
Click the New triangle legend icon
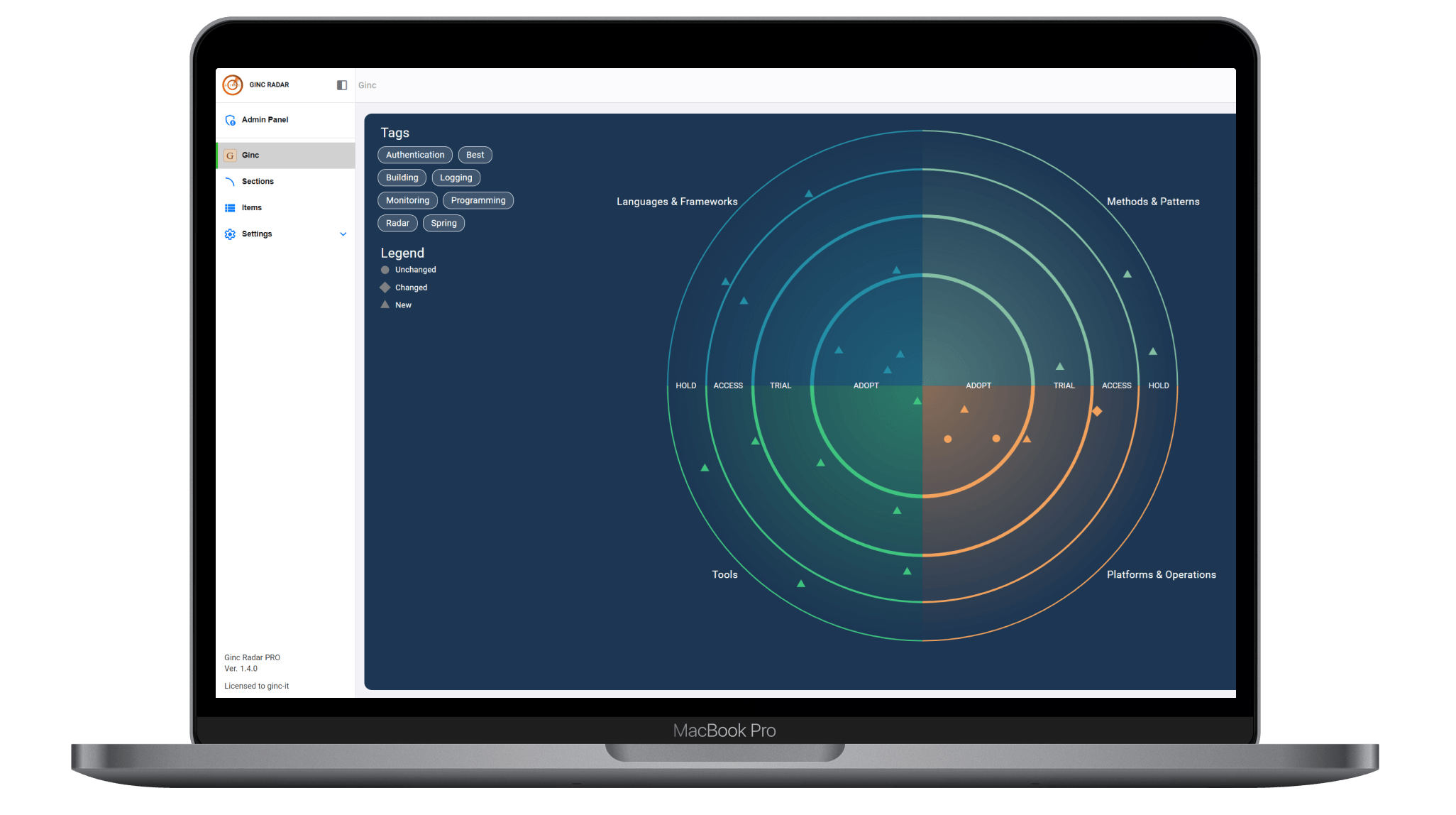click(x=385, y=305)
